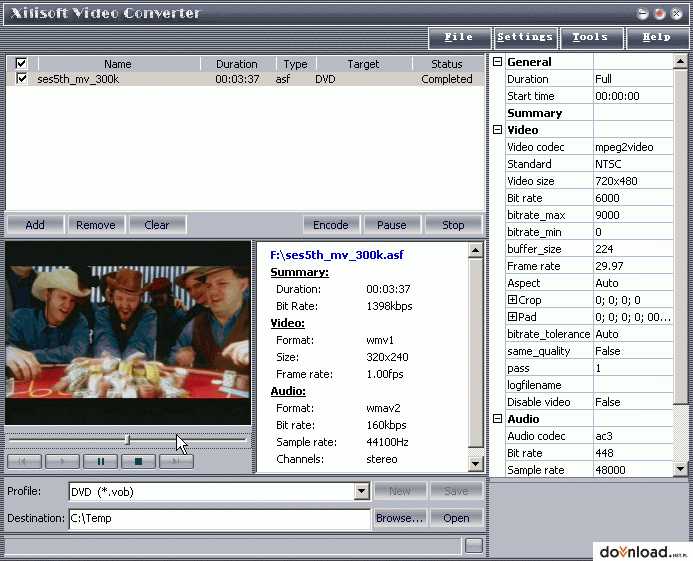Click the small button beside the progress bar
The image size is (693, 561).
click(474, 546)
